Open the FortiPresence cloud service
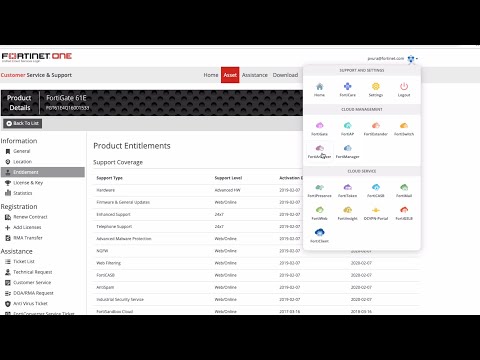The height and width of the screenshot is (360, 480). [x=319, y=191]
